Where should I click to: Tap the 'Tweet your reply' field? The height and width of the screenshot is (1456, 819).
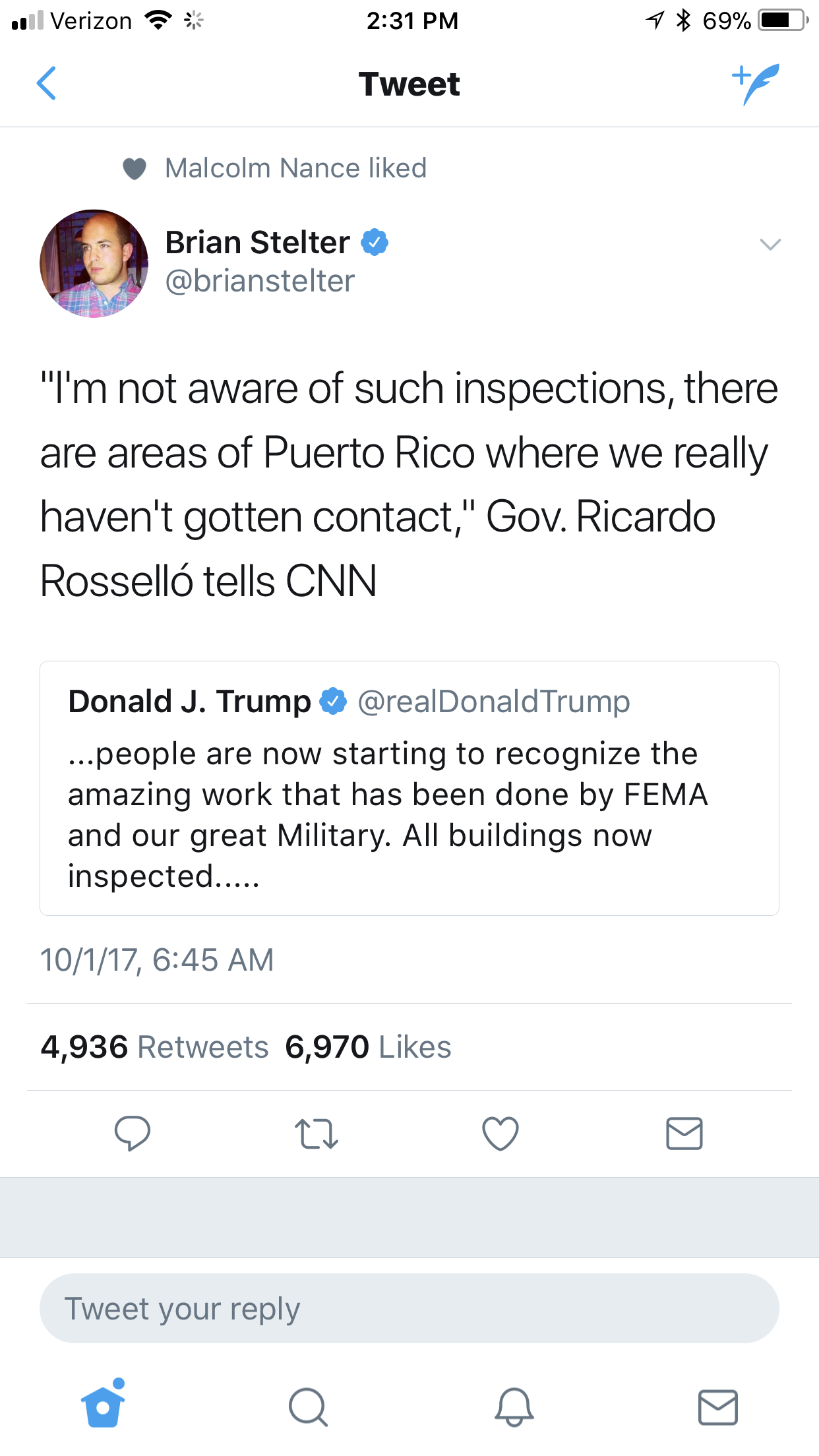[x=409, y=1308]
